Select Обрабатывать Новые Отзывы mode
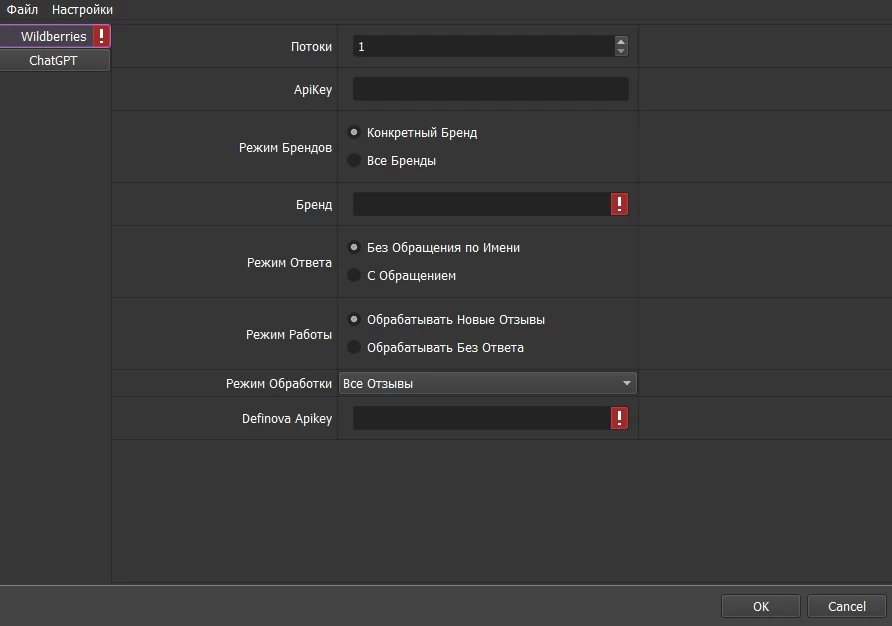This screenshot has height=626, width=892. point(354,319)
